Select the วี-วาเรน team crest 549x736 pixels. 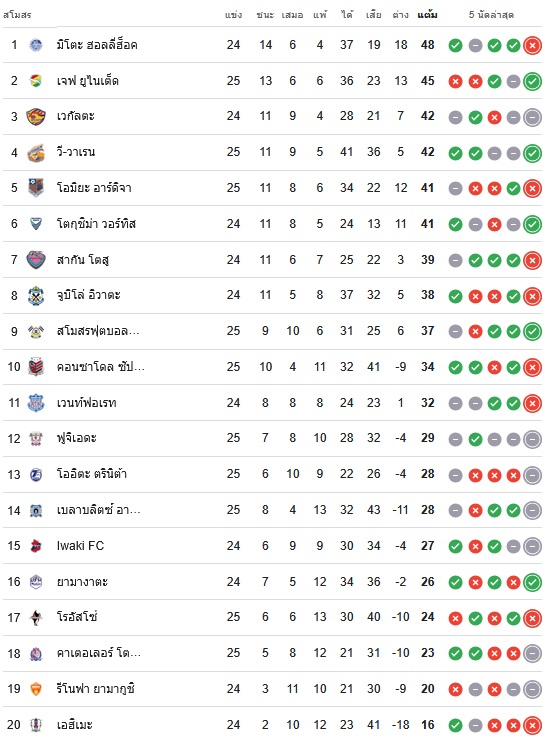(x=36, y=153)
